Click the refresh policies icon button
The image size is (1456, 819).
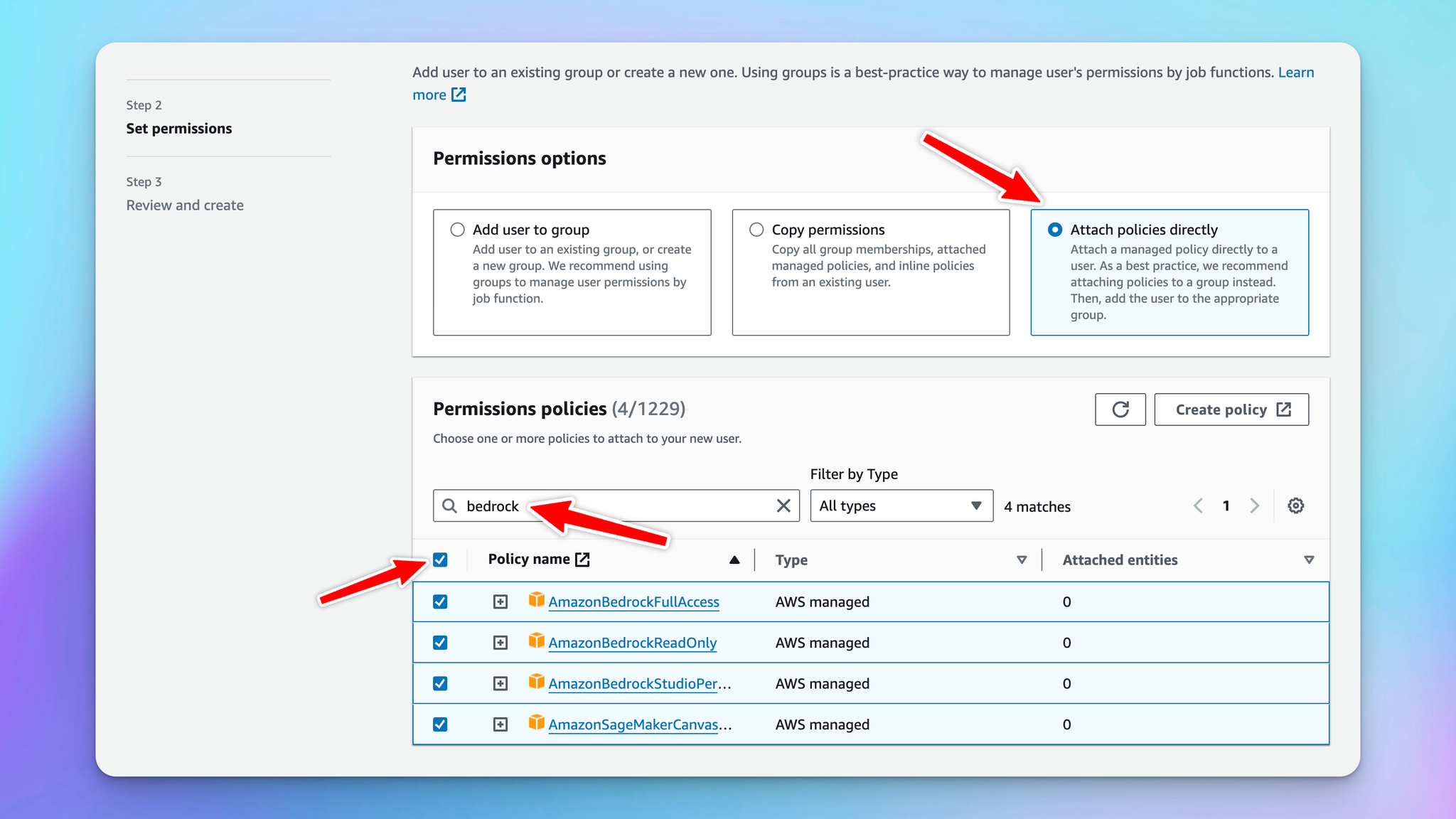click(1120, 409)
